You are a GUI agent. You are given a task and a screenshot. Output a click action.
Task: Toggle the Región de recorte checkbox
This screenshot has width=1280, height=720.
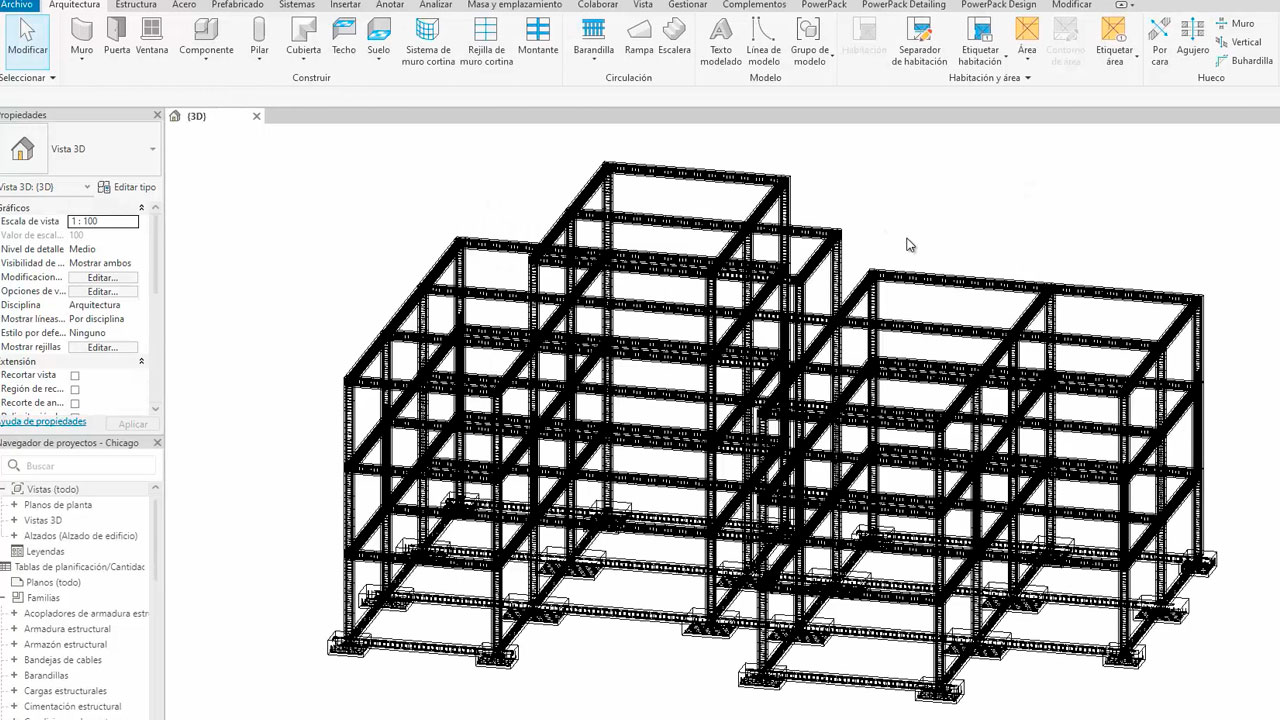pos(75,390)
